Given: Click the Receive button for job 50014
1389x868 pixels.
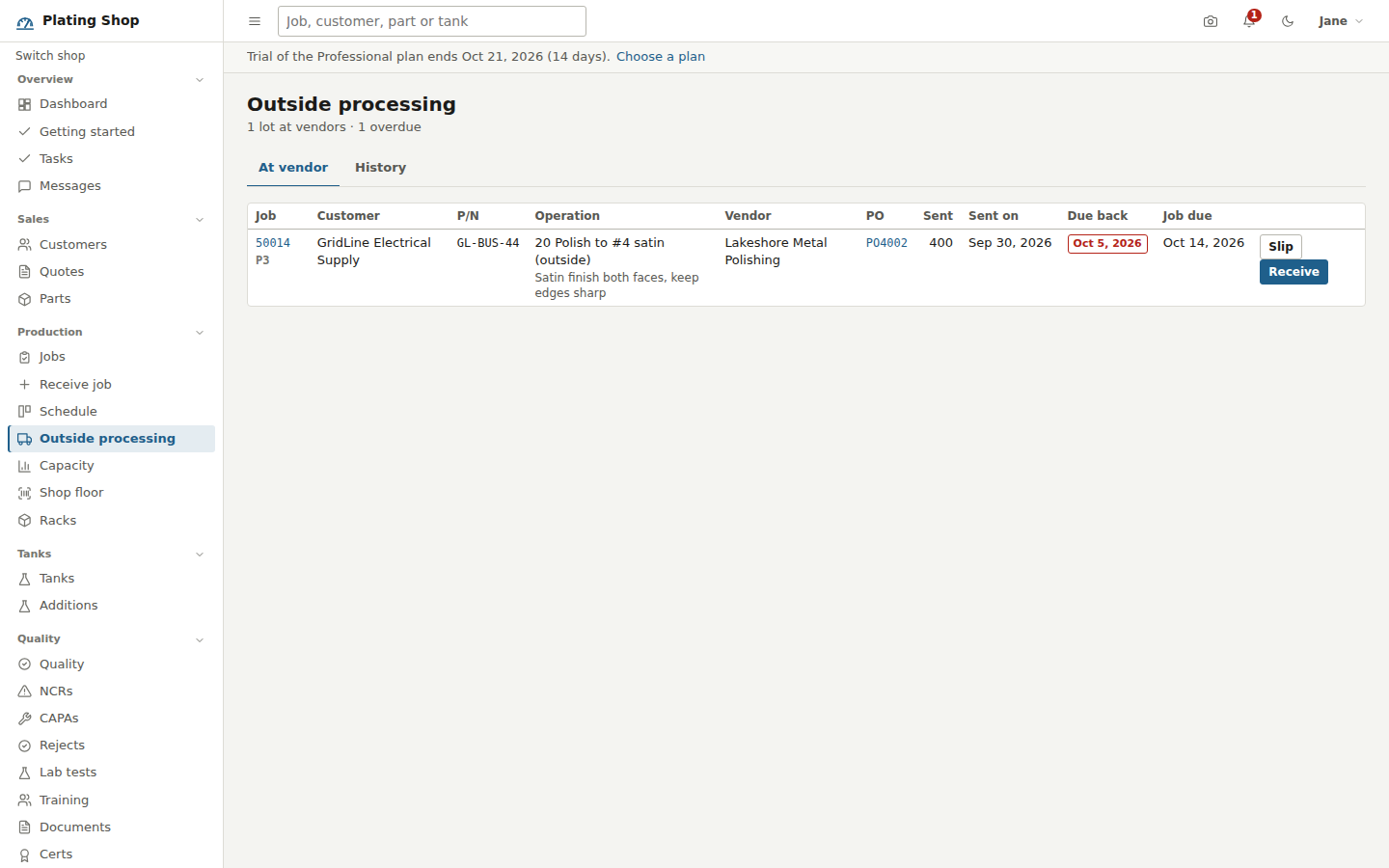Looking at the screenshot, I should (1294, 272).
